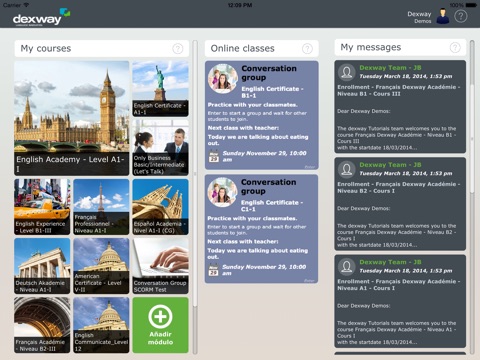Open the Online classes help question mark
This screenshot has height=360, width=480.
[307, 49]
